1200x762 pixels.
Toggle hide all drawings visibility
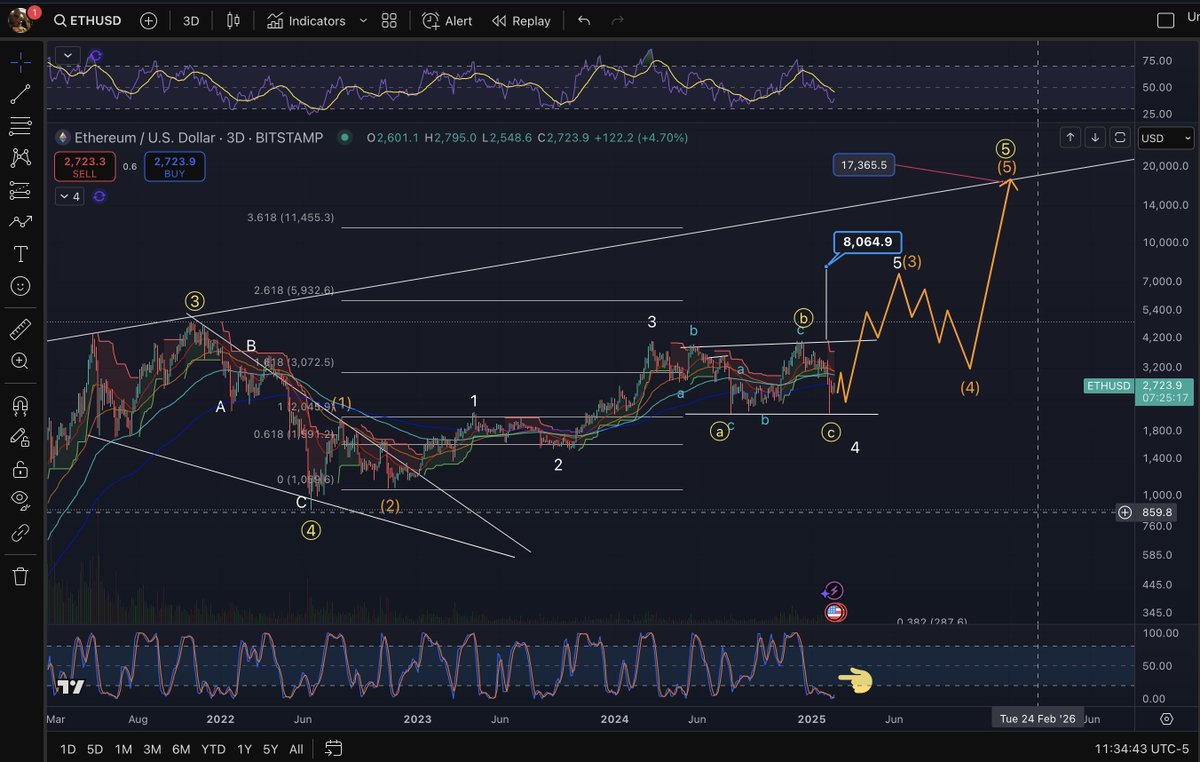pos(20,501)
